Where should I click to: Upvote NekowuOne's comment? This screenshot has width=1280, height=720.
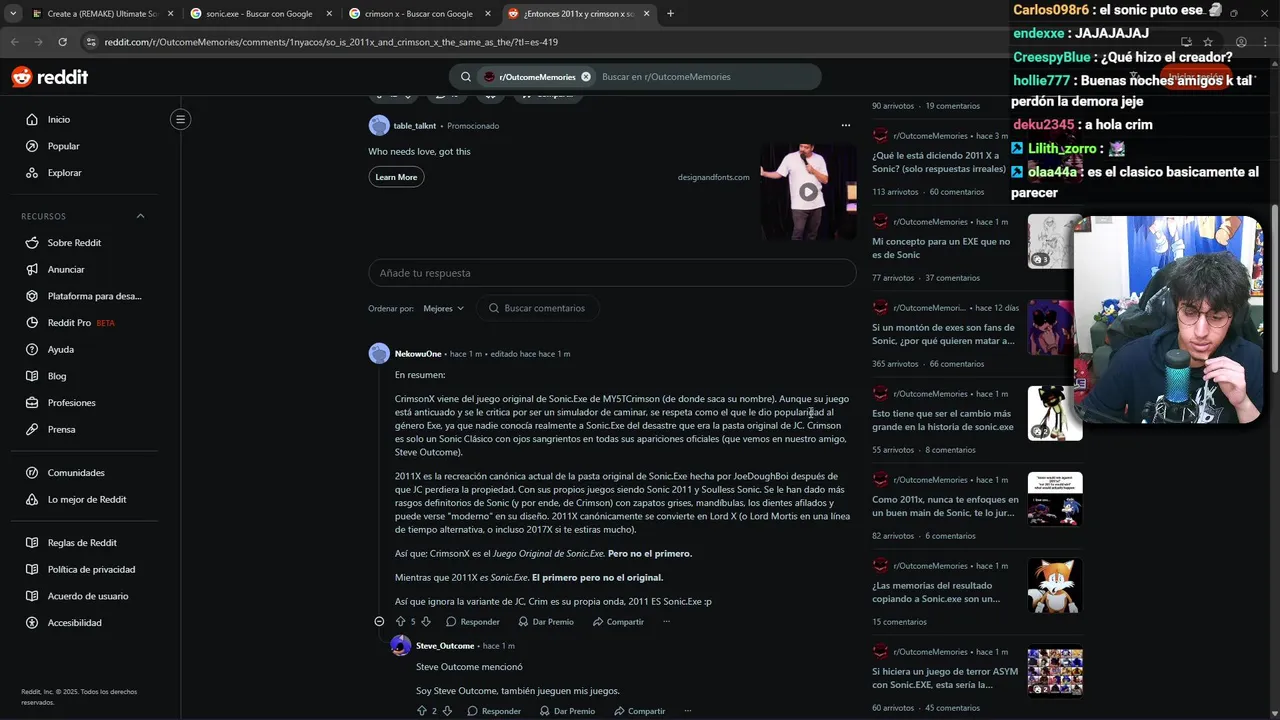pos(401,621)
